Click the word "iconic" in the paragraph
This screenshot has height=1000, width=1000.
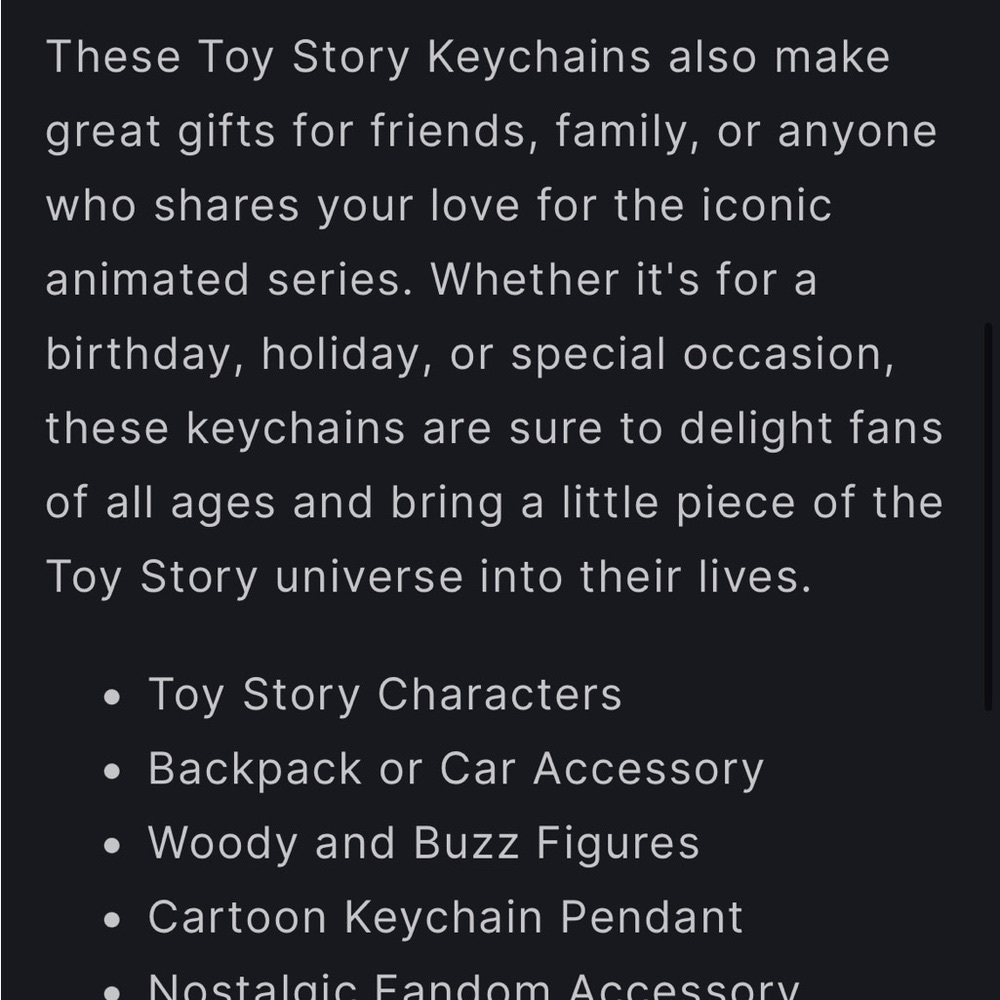[767, 205]
